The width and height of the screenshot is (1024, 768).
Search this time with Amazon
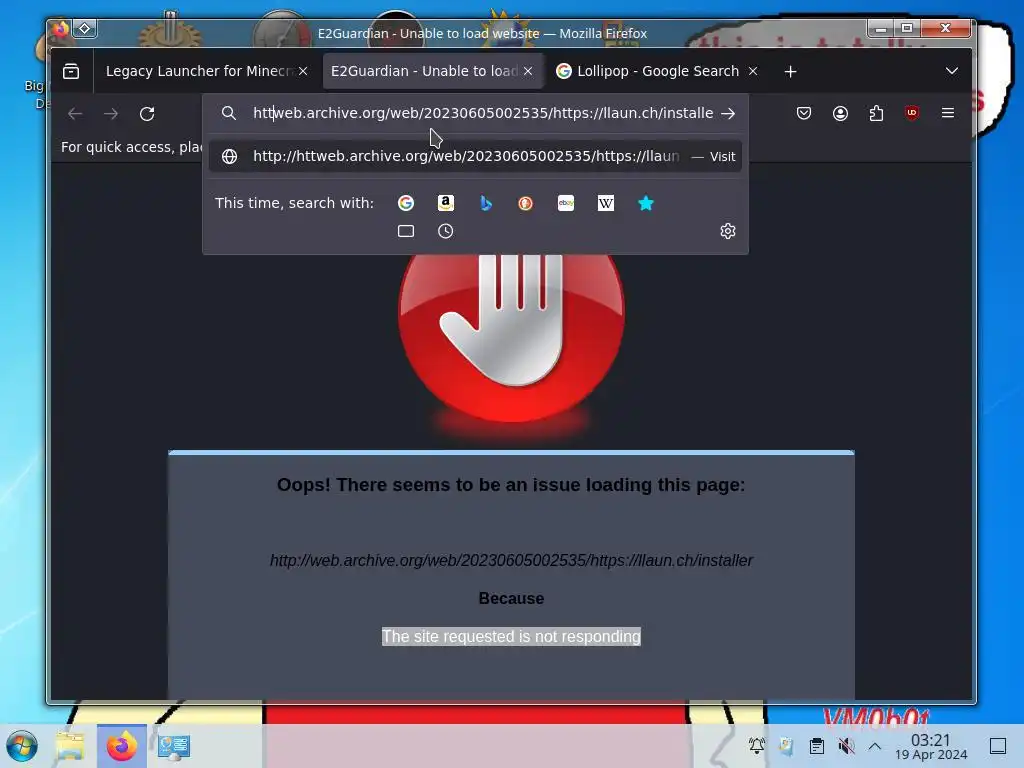click(x=445, y=203)
